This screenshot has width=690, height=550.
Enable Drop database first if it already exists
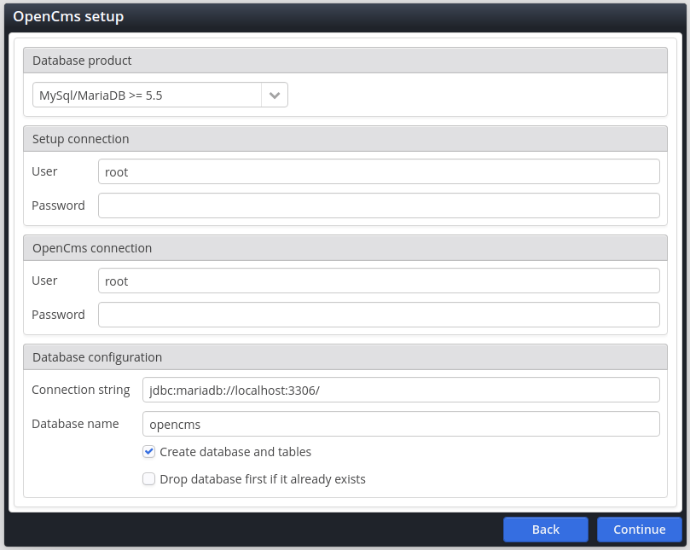point(149,479)
